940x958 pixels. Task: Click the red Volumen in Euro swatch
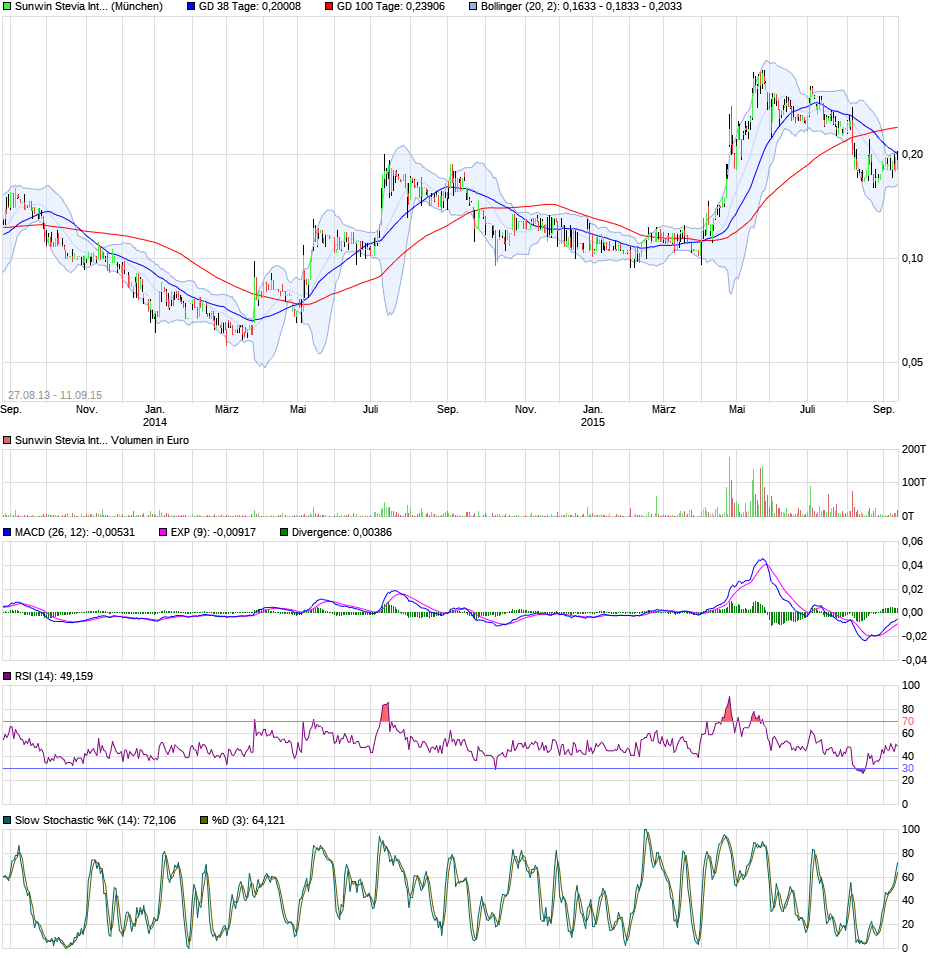pyautogui.click(x=7, y=441)
